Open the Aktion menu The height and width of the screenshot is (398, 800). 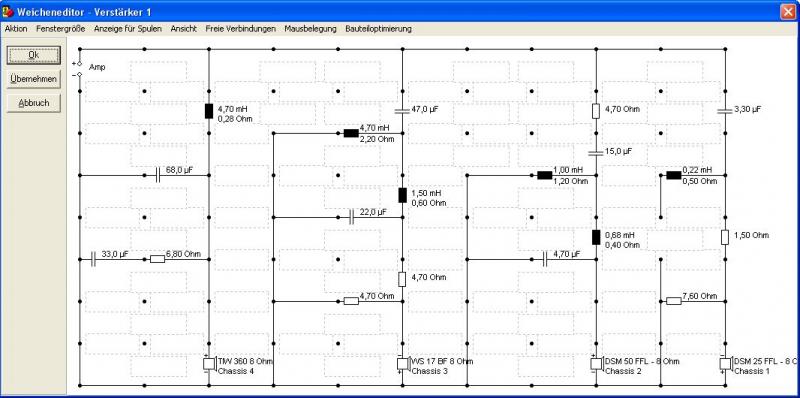[16, 29]
